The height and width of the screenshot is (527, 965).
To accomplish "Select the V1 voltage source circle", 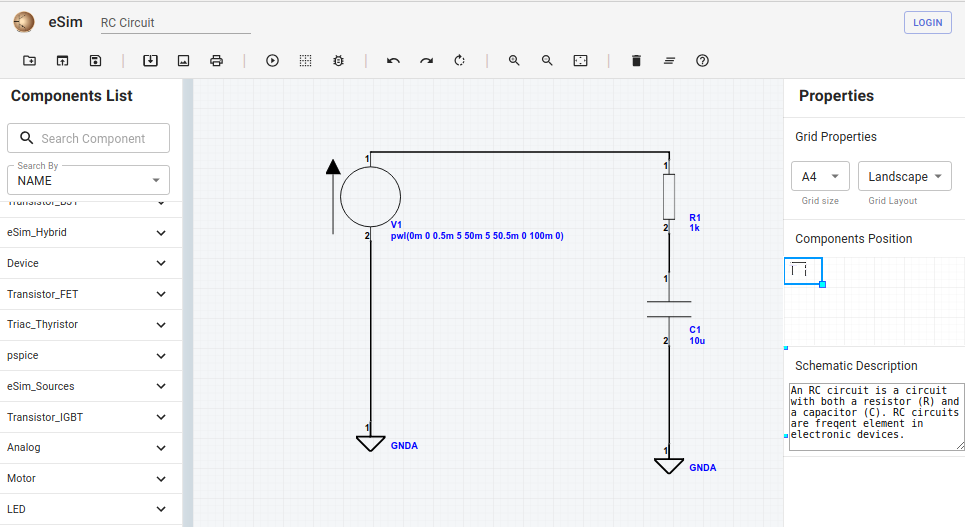I will click(370, 197).
